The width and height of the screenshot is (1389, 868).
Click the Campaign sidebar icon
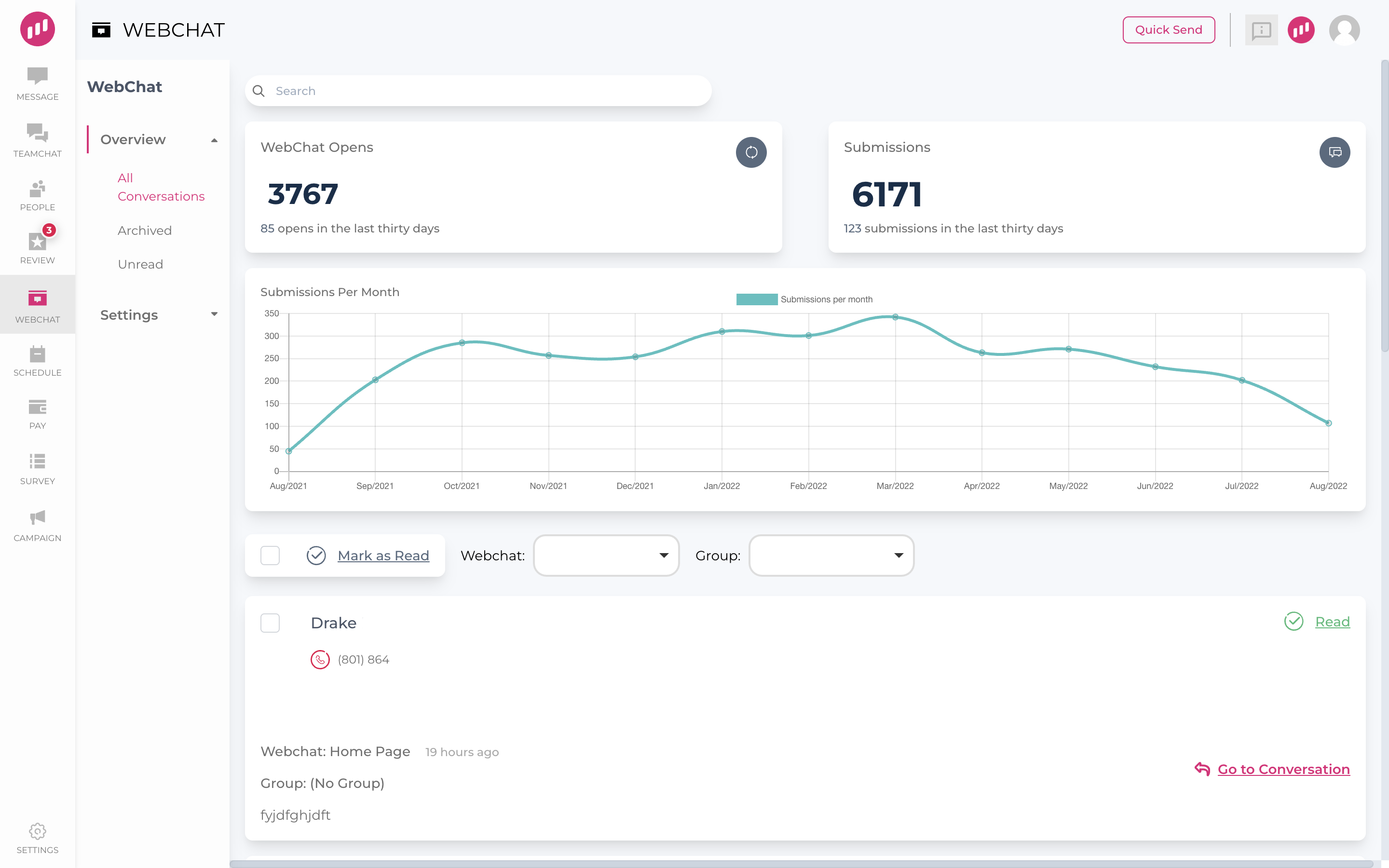[37, 524]
